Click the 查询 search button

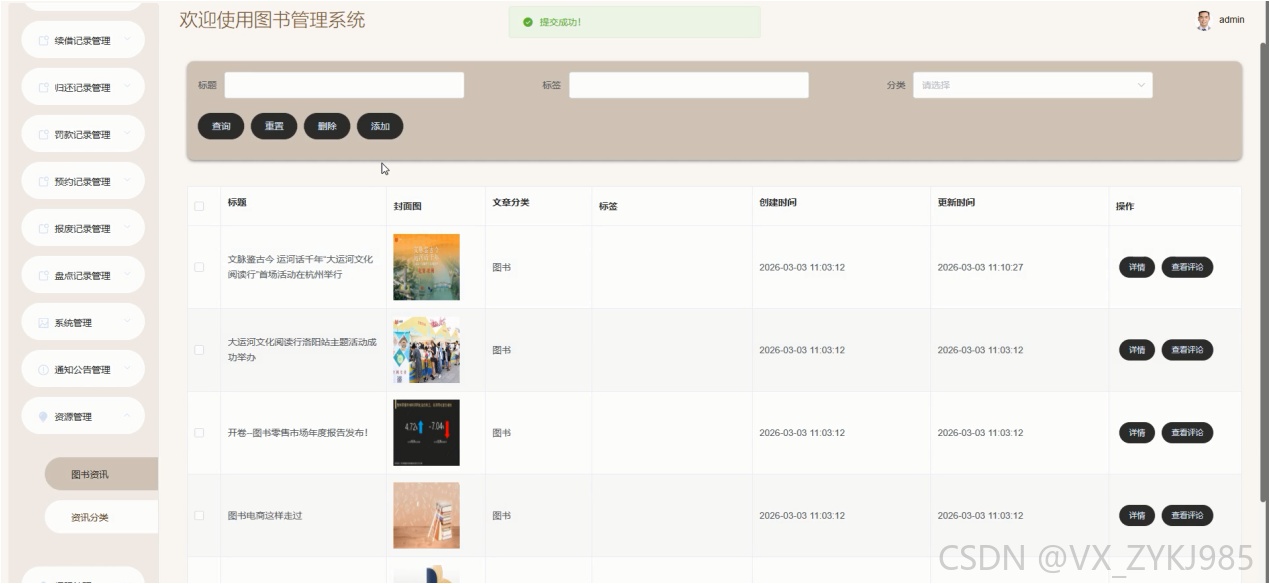[221, 126]
